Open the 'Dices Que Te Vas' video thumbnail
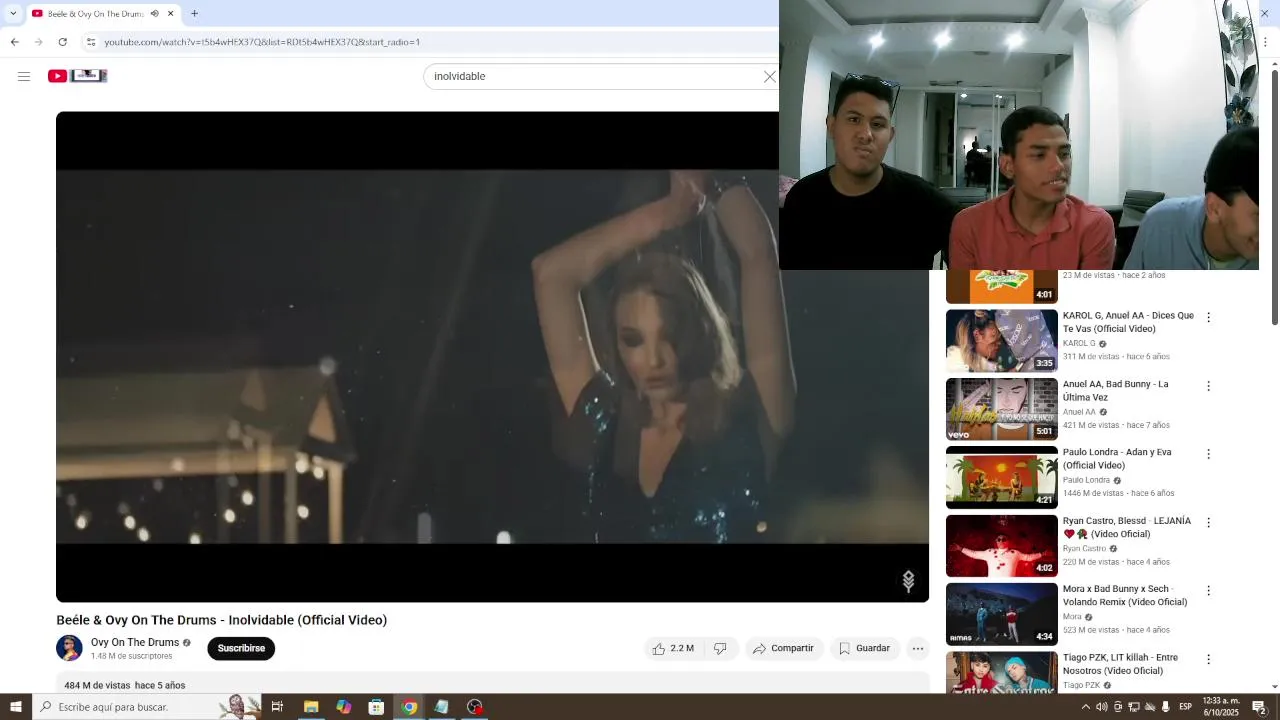Viewport: 1280px width, 720px height. pos(1001,341)
